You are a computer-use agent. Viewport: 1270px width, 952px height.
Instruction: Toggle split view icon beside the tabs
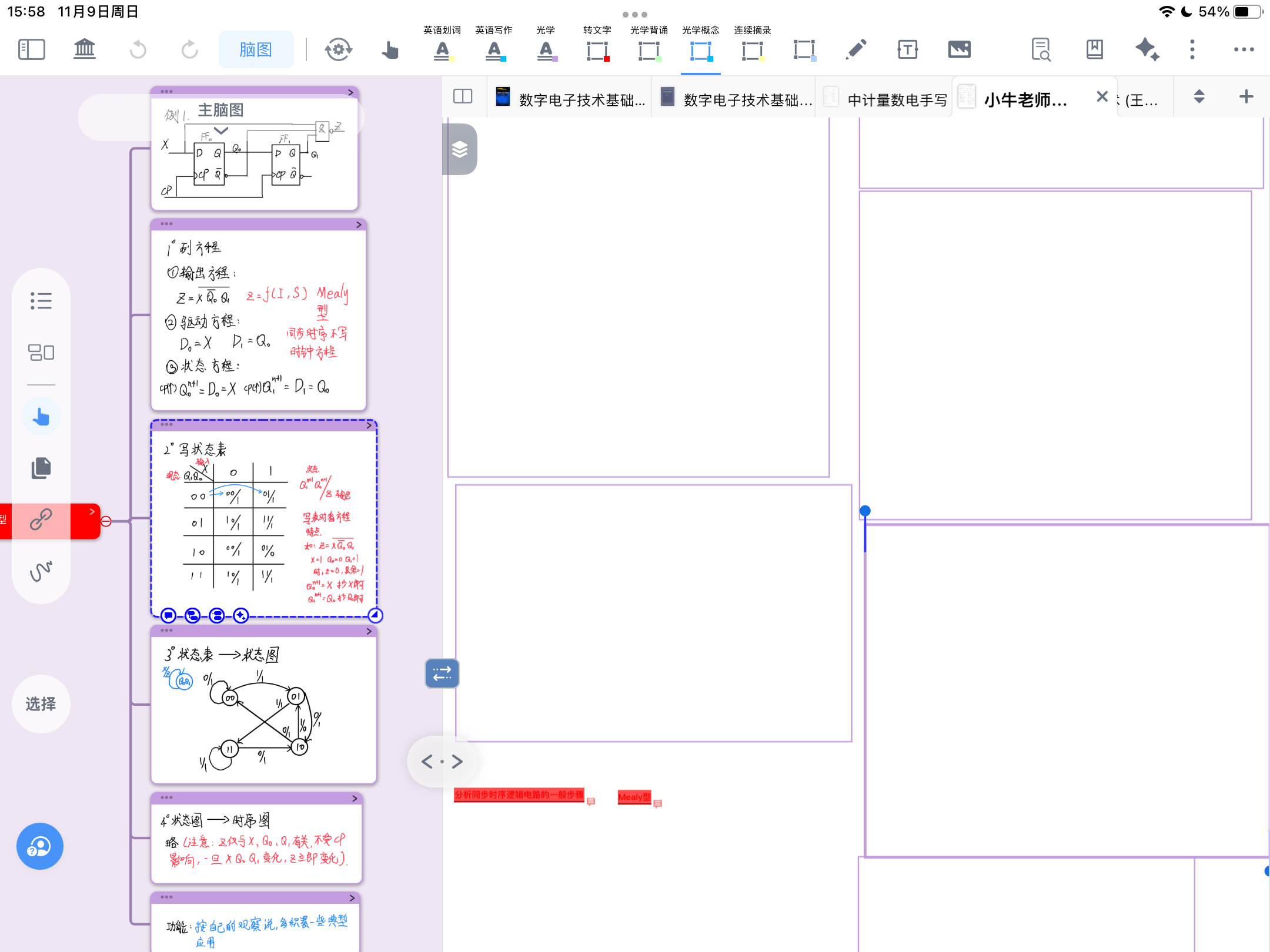(x=463, y=96)
